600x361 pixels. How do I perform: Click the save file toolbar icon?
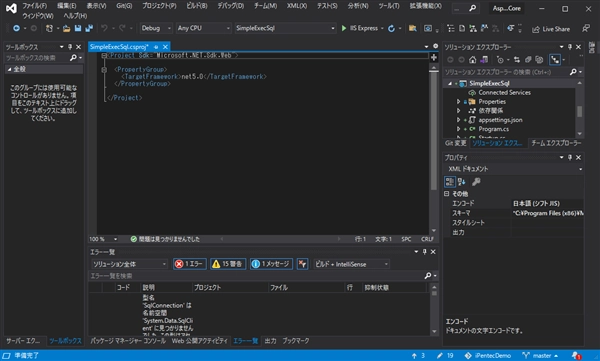[78, 28]
